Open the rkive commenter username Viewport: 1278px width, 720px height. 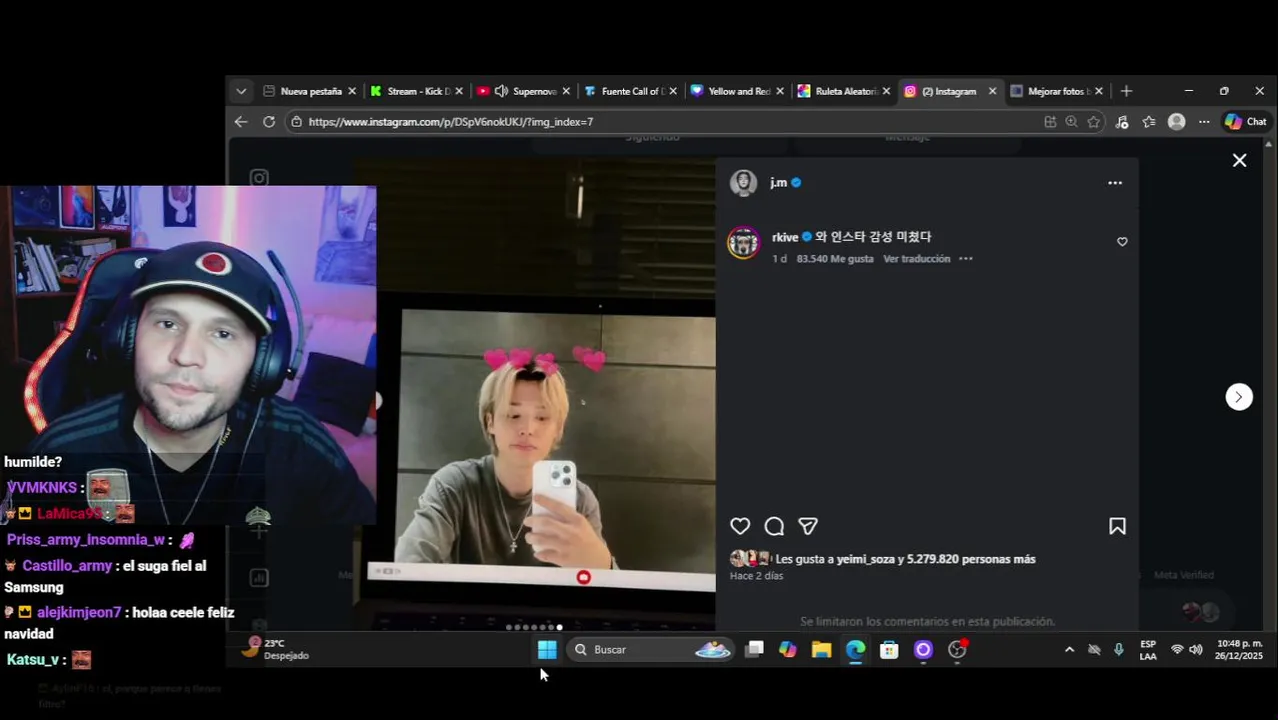click(x=785, y=237)
